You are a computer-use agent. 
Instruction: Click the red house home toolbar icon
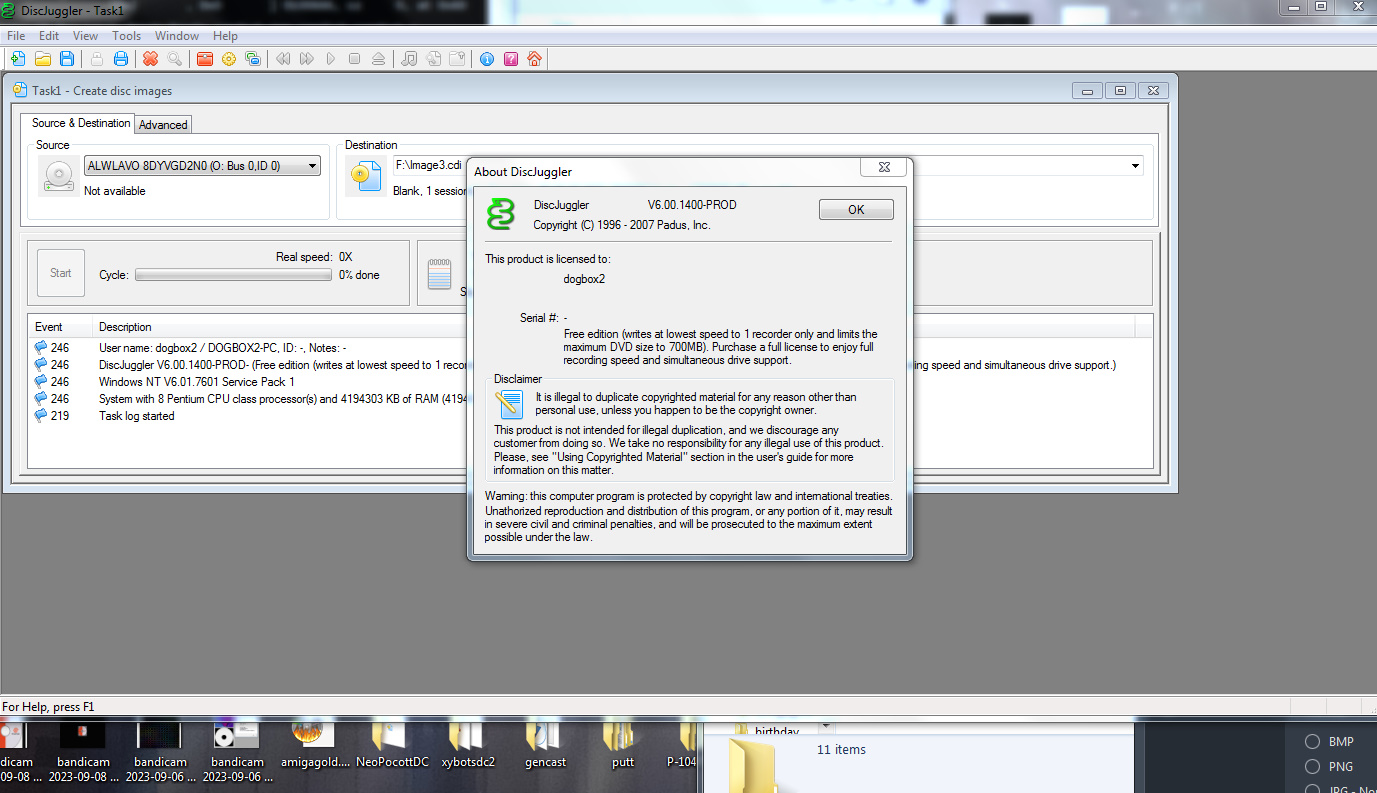click(535, 59)
